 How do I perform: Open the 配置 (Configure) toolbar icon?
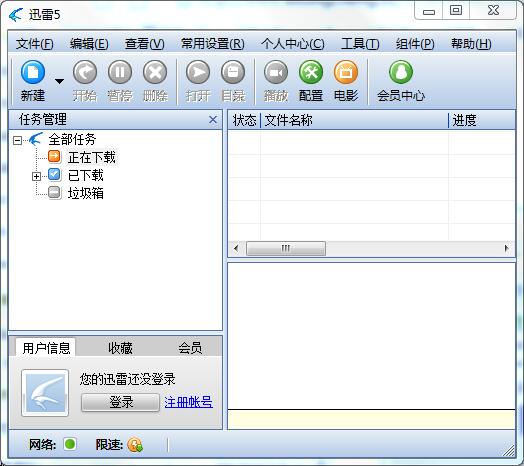[x=311, y=72]
